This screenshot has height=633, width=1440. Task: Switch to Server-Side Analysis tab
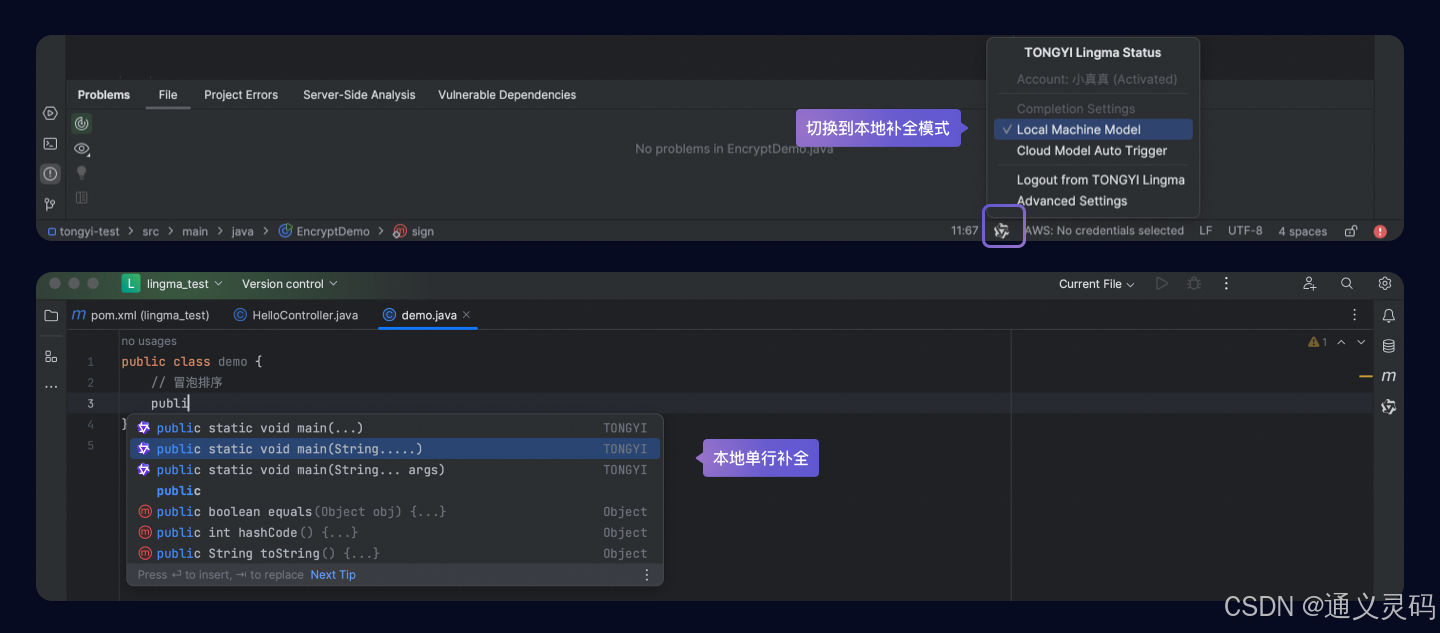(359, 95)
